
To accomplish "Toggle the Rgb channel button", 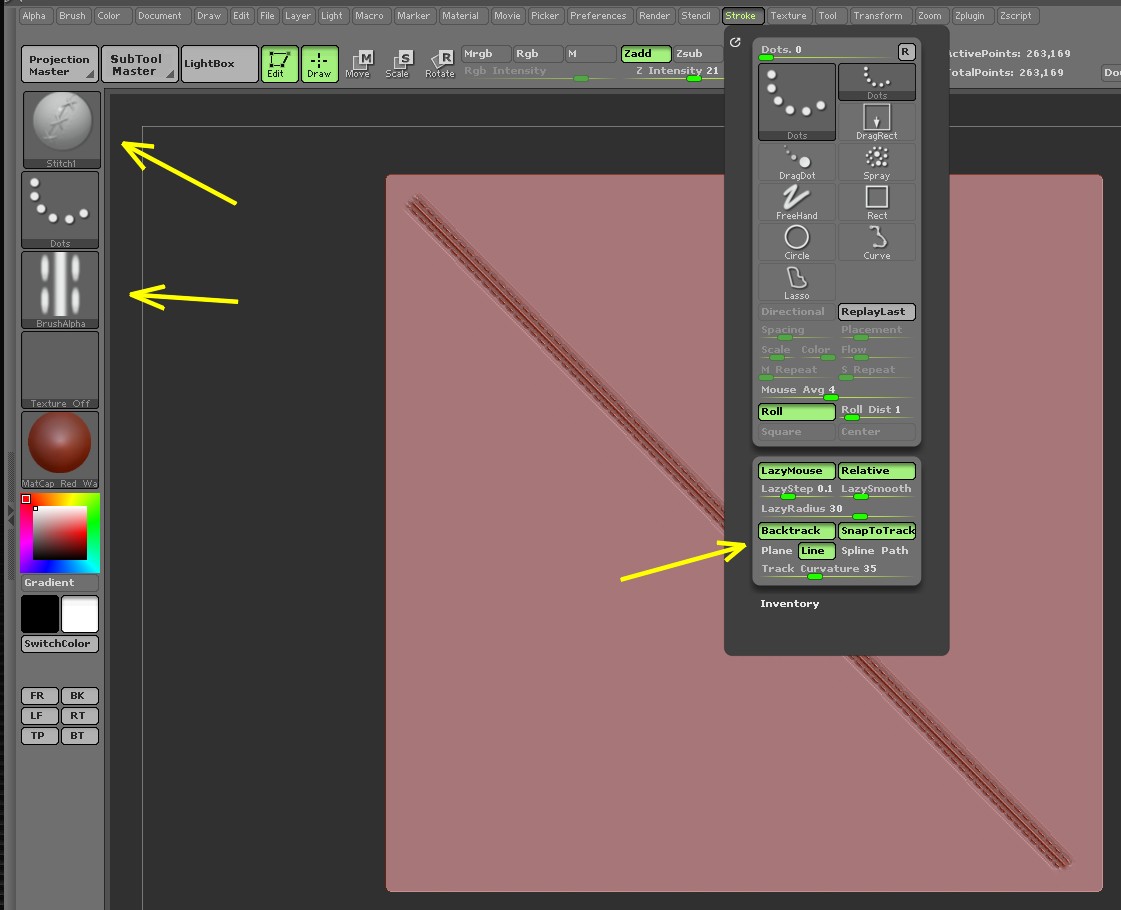I will click(537, 54).
